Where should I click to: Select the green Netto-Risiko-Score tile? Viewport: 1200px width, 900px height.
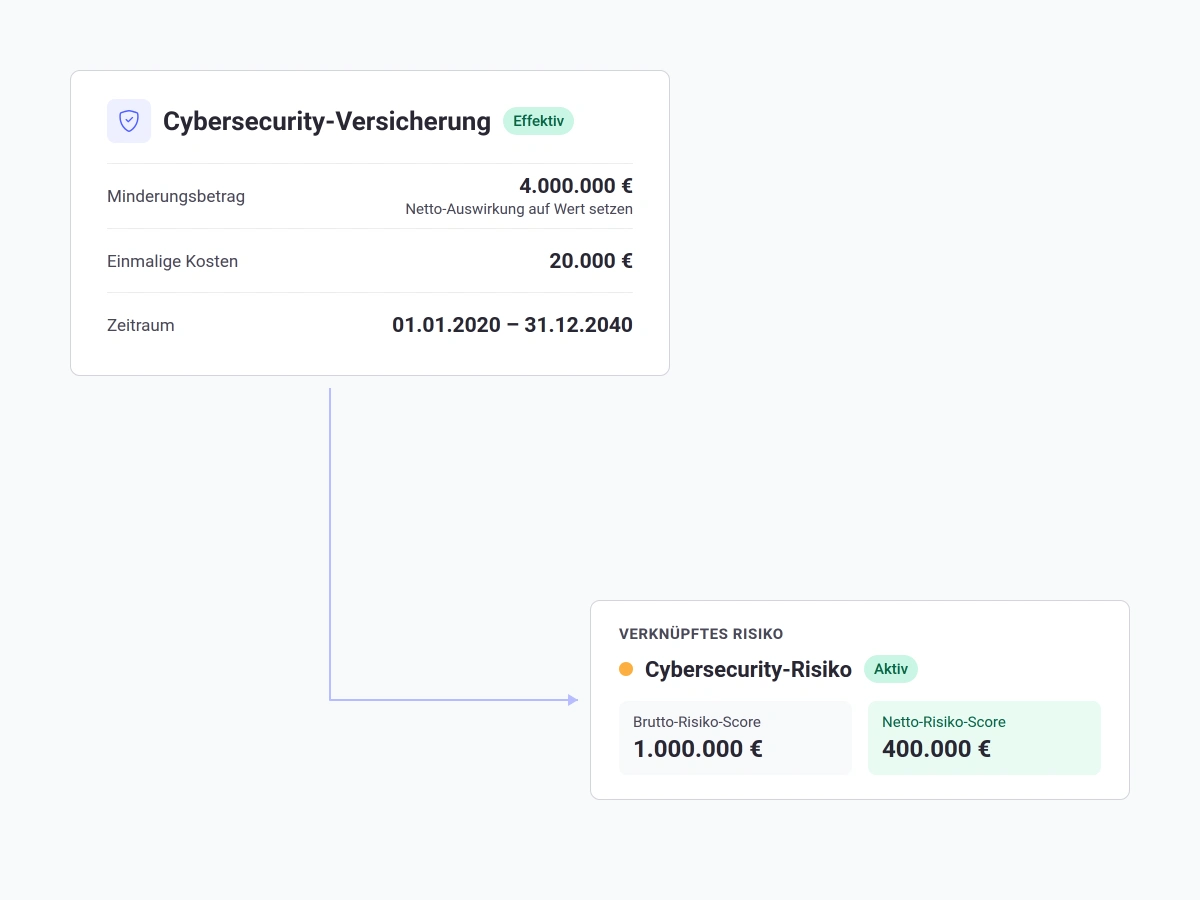(x=984, y=738)
